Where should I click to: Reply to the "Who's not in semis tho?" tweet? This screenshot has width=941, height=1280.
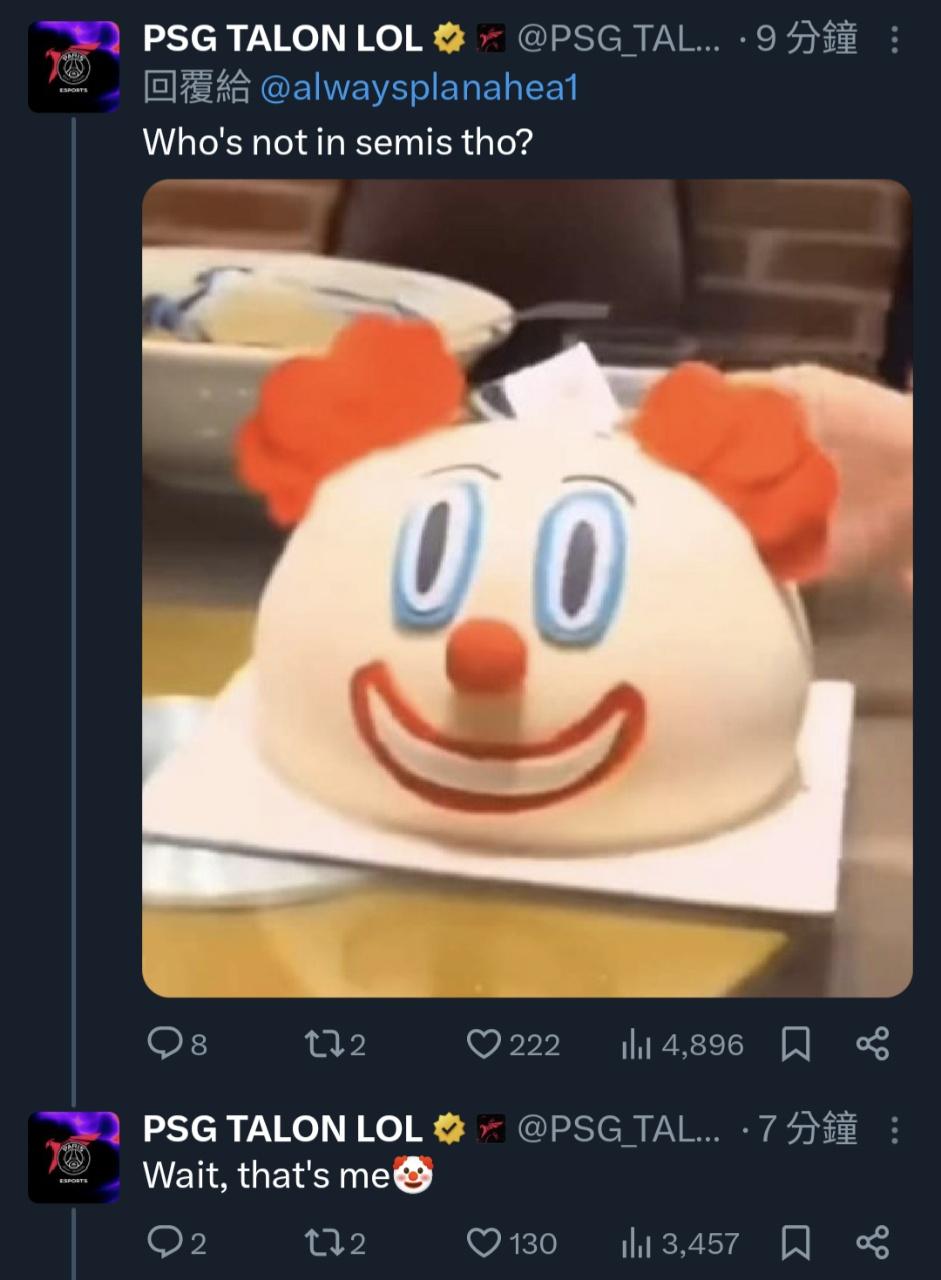tap(163, 1045)
